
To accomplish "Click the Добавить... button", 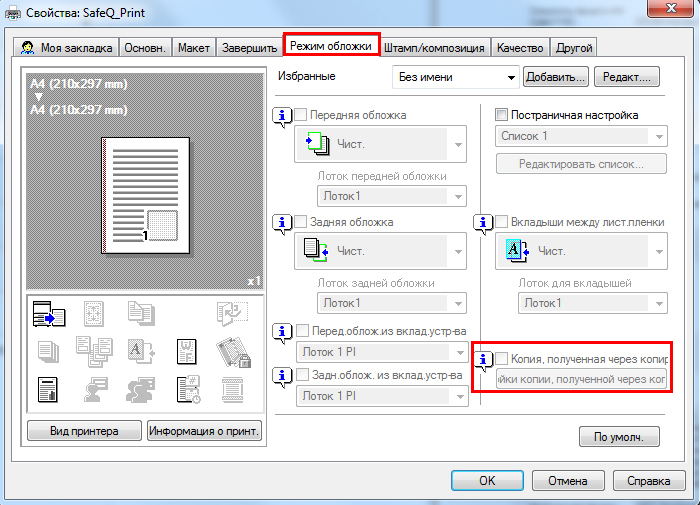I will pyautogui.click(x=556, y=77).
